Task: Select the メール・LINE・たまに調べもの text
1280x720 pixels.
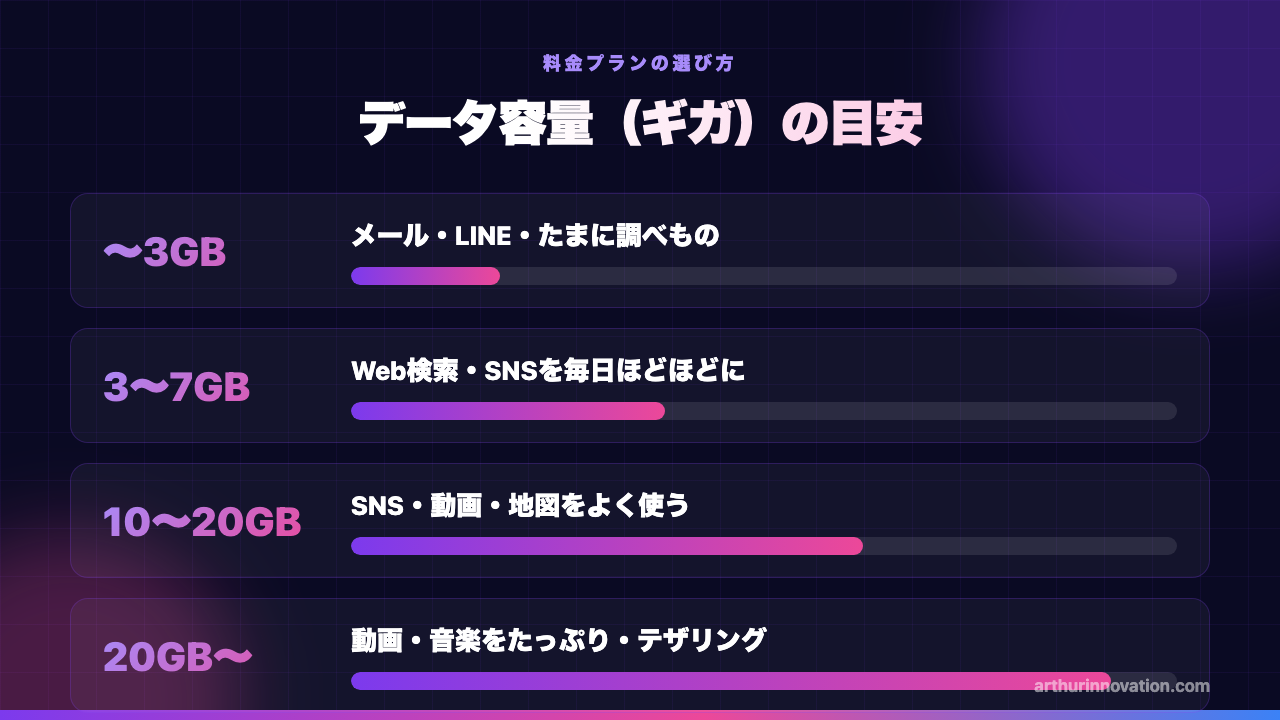Action: click(535, 236)
